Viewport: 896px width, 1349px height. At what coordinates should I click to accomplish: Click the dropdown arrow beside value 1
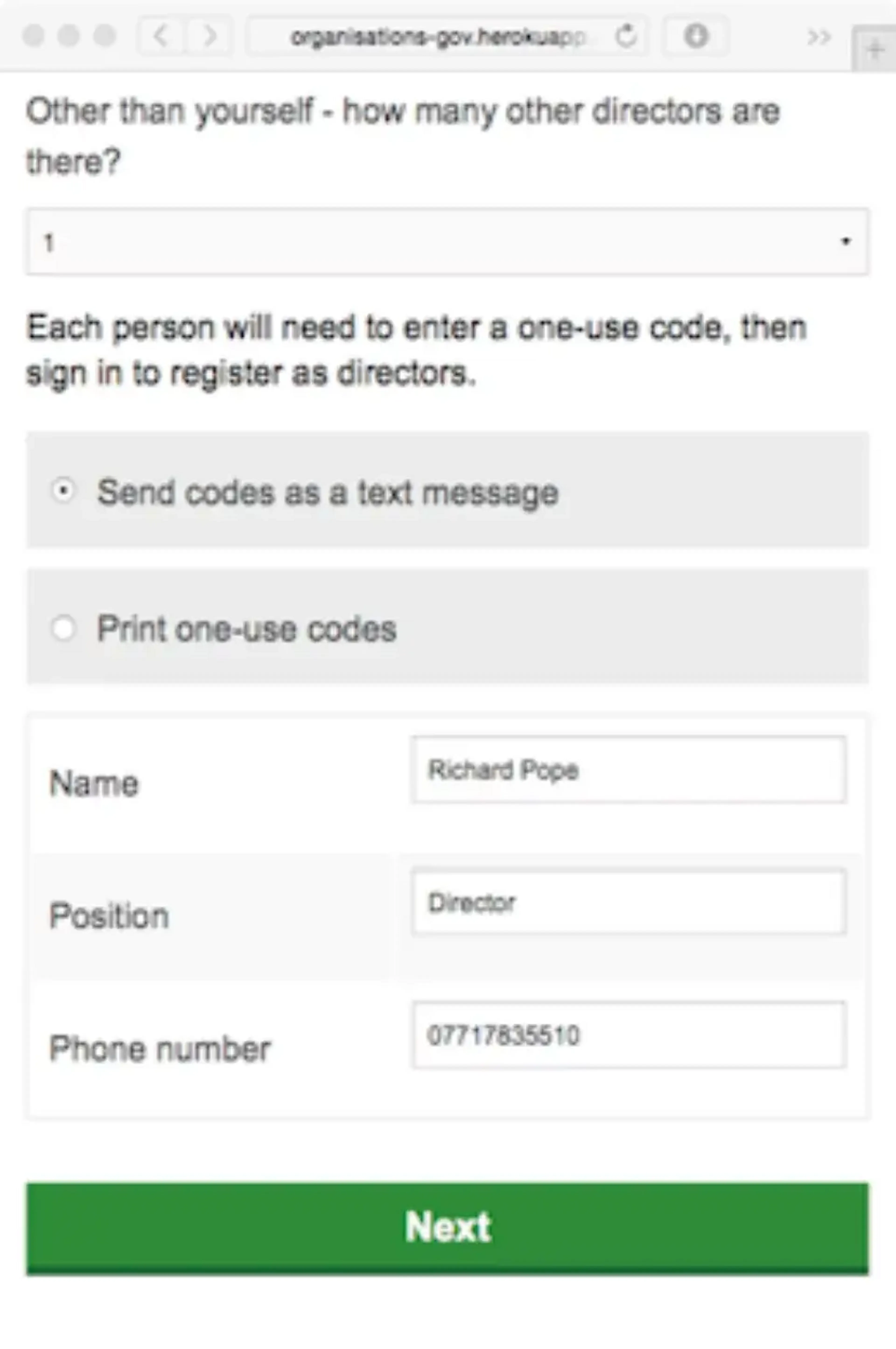coord(846,241)
